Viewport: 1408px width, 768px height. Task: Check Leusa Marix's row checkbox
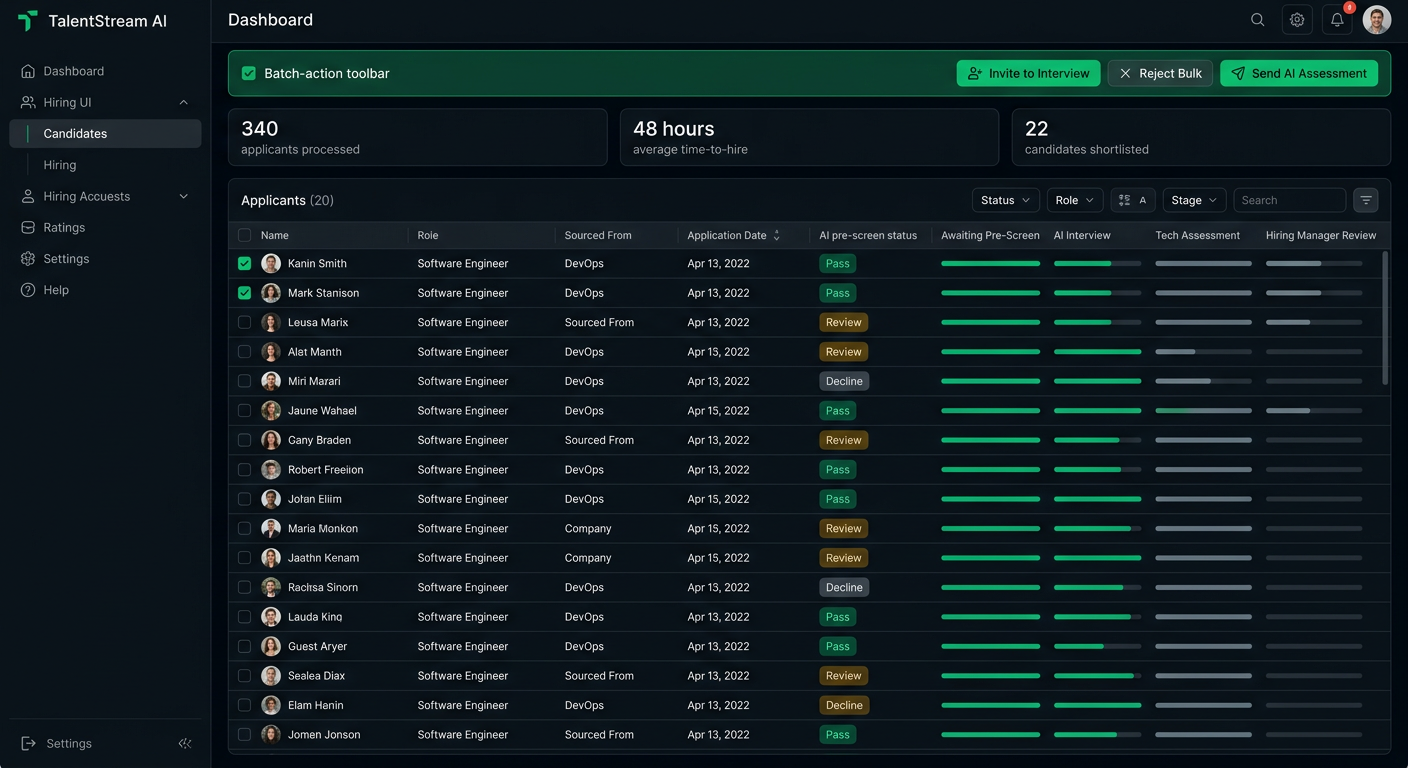pos(245,322)
